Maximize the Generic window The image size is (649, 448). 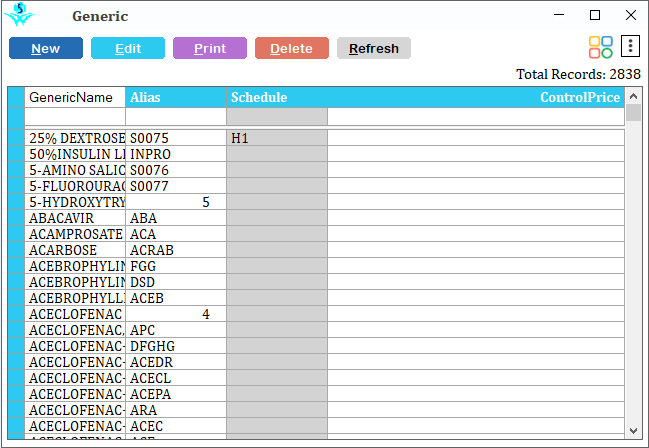tap(595, 15)
